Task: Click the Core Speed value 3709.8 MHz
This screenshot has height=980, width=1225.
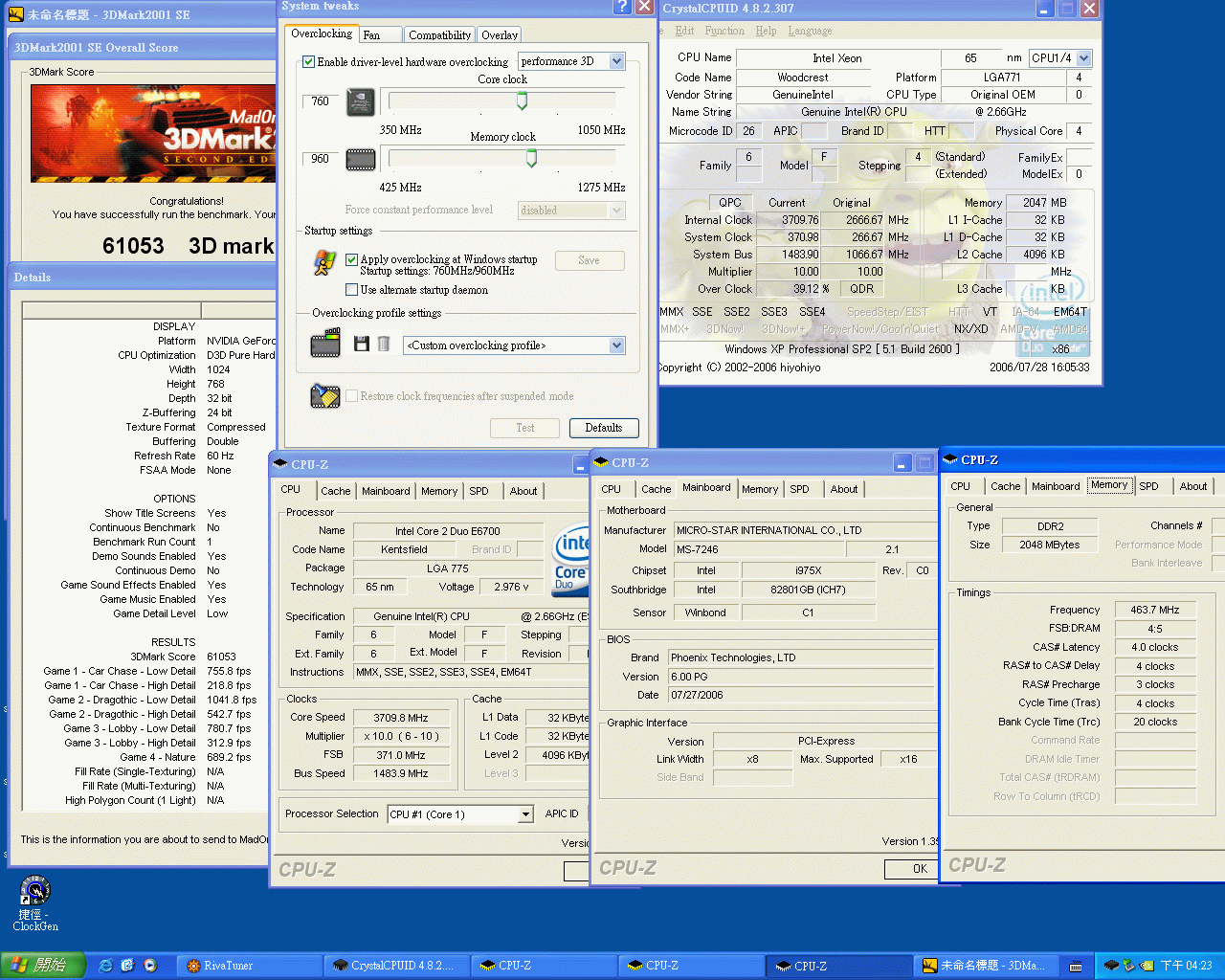Action: point(402,718)
